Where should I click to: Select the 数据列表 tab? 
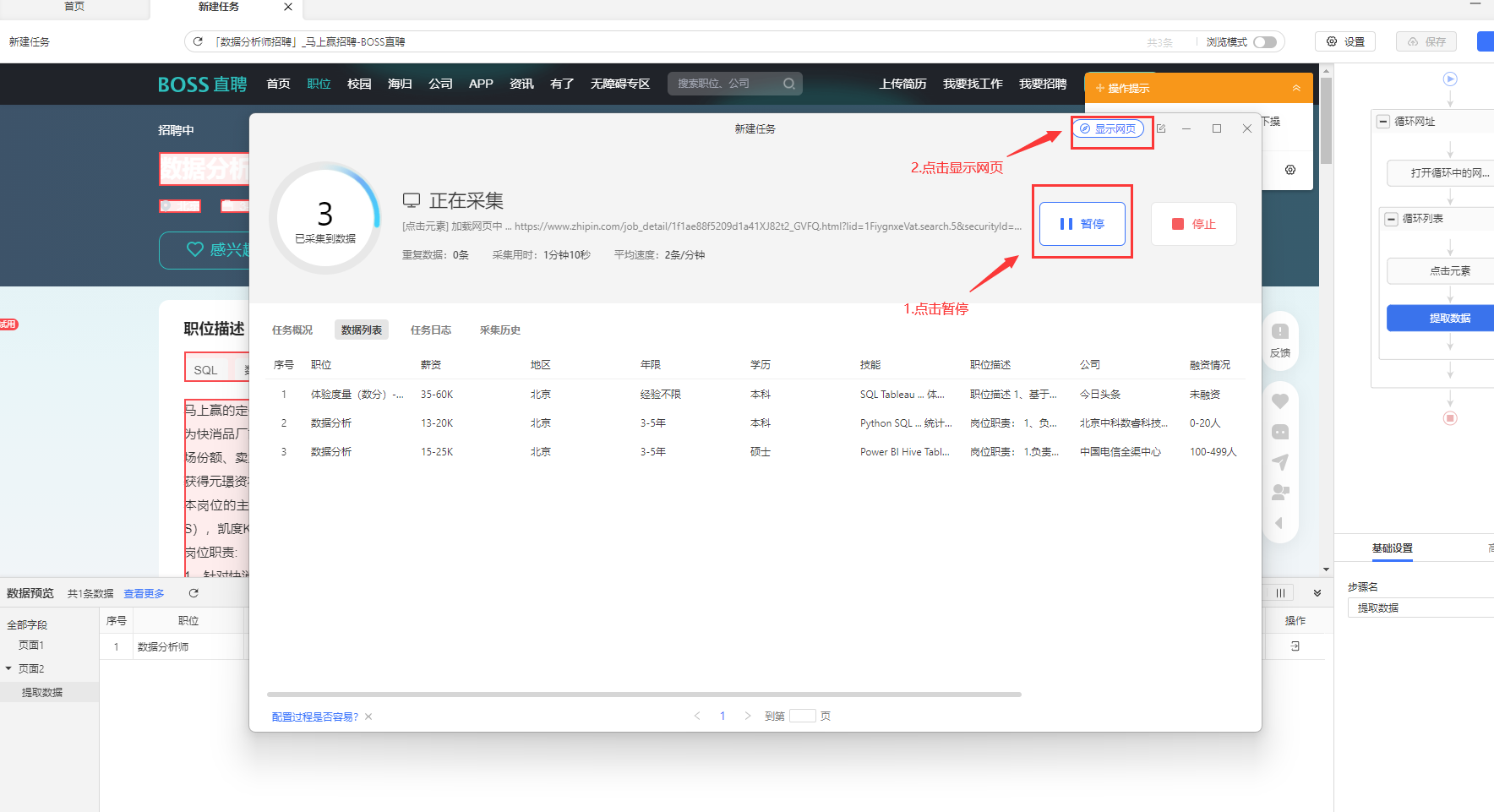tap(362, 330)
